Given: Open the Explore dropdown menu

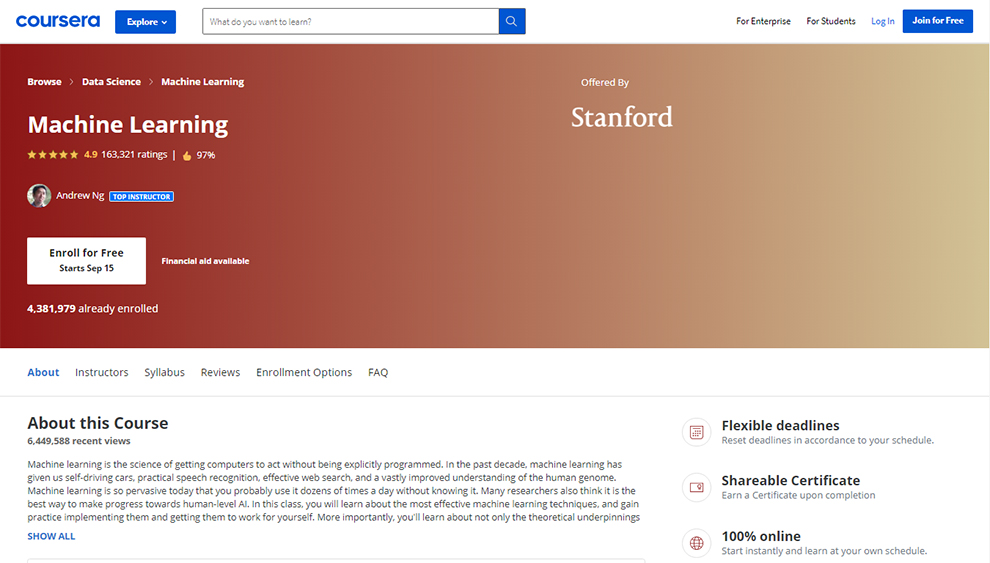Looking at the screenshot, I should point(145,22).
